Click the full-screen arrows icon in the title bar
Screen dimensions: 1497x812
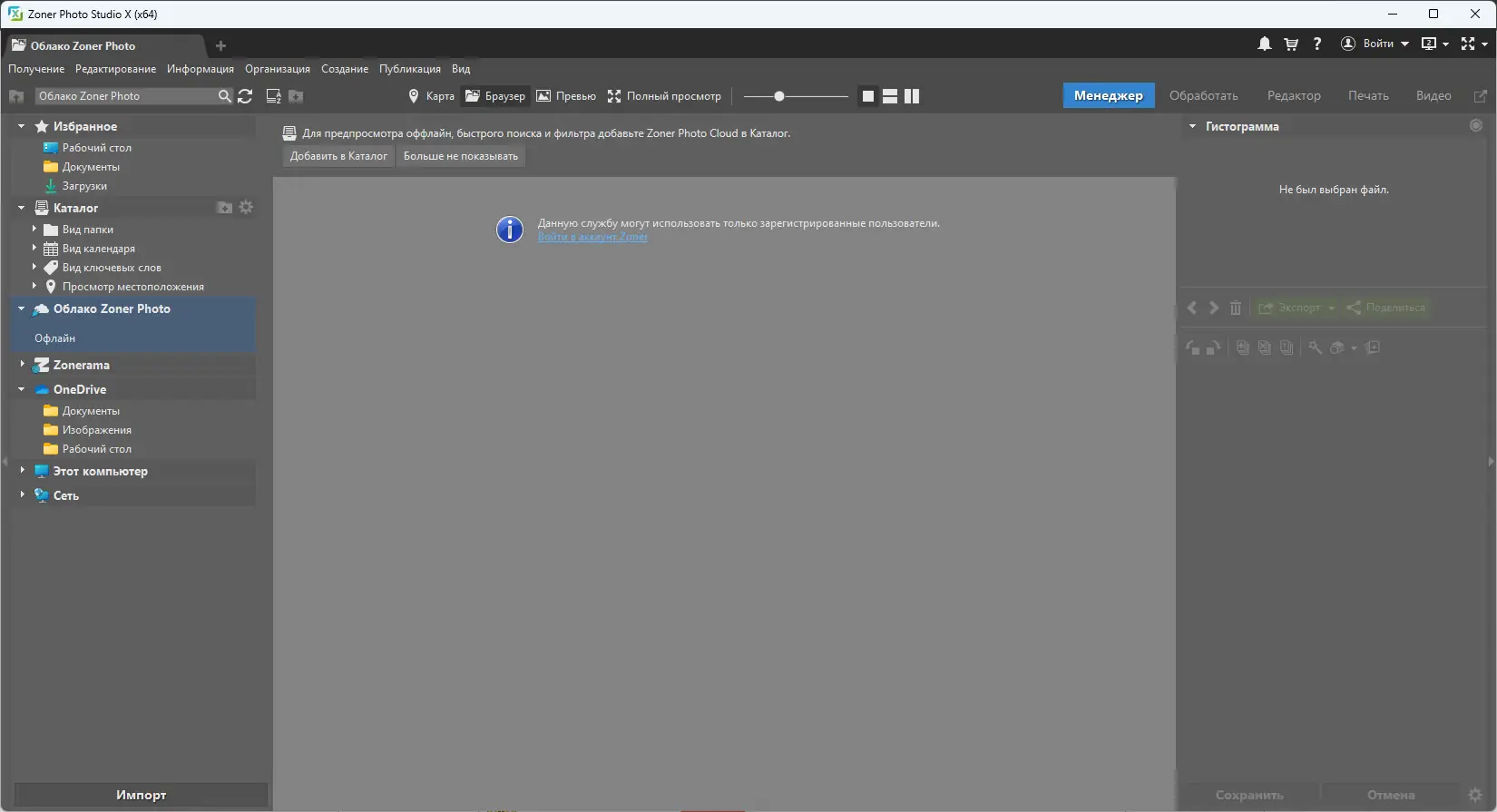click(1468, 44)
